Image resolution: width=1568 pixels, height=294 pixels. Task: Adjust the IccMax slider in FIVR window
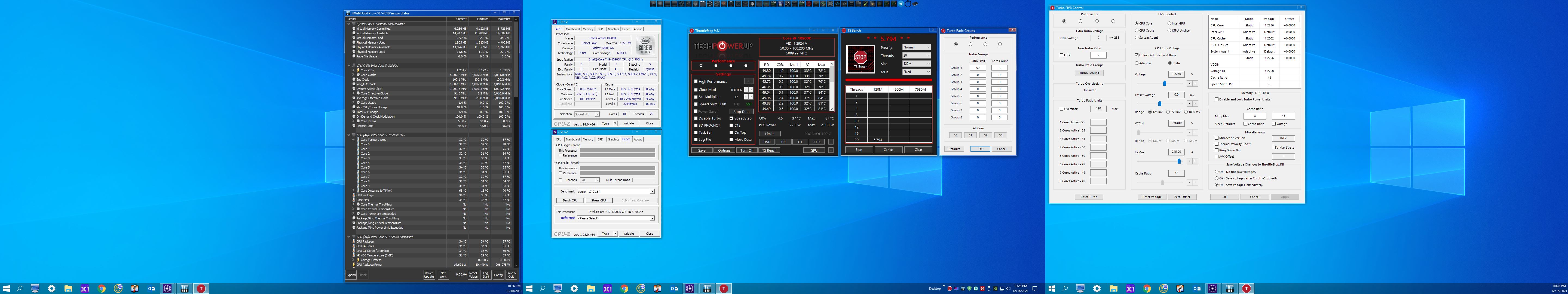(1179, 161)
